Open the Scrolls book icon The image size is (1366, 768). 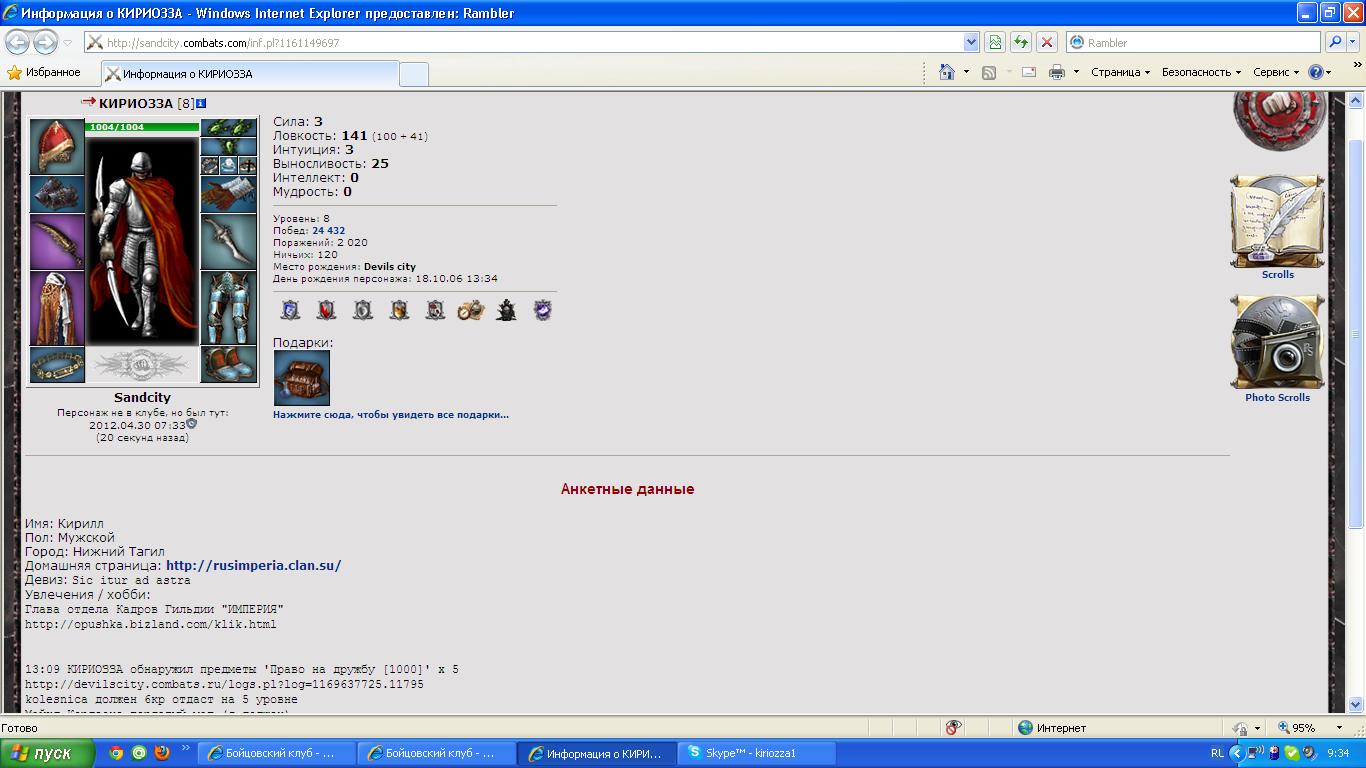[x=1277, y=221]
